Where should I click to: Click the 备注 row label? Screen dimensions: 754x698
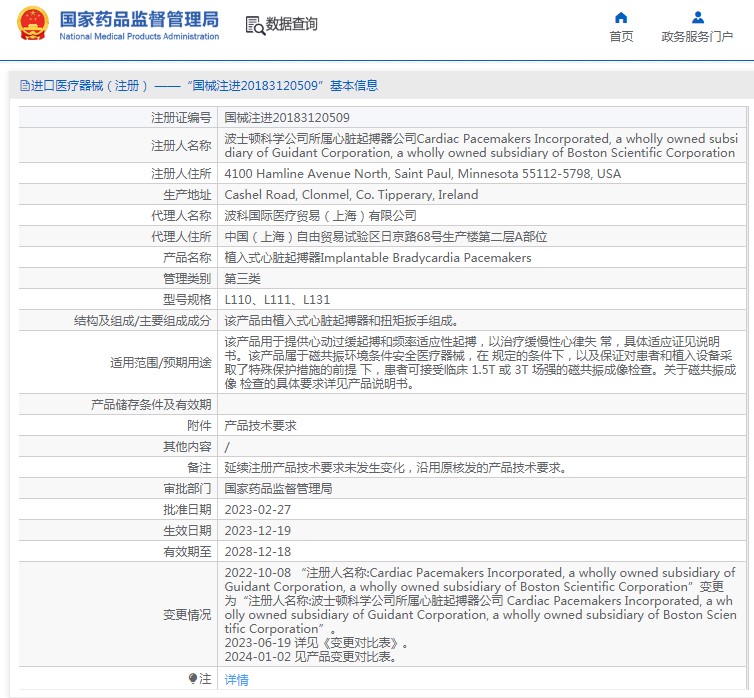pyautogui.click(x=199, y=468)
